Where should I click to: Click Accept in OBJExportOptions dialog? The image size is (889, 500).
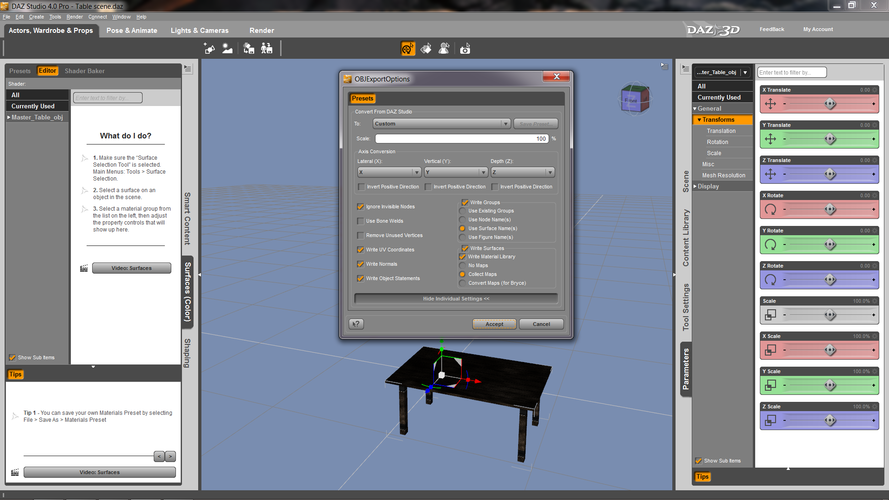pos(494,324)
